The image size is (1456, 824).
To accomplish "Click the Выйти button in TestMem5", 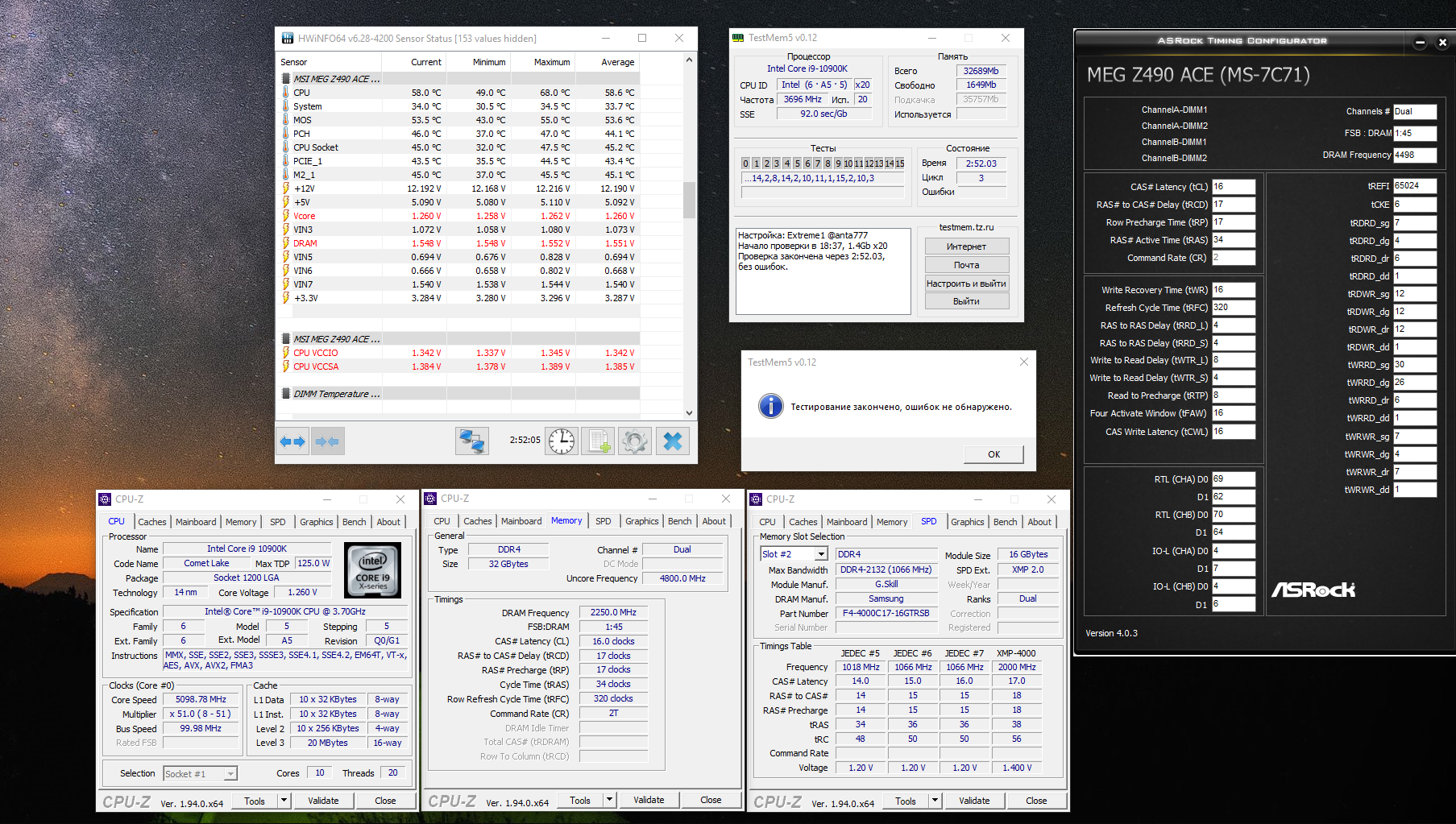I will [966, 301].
